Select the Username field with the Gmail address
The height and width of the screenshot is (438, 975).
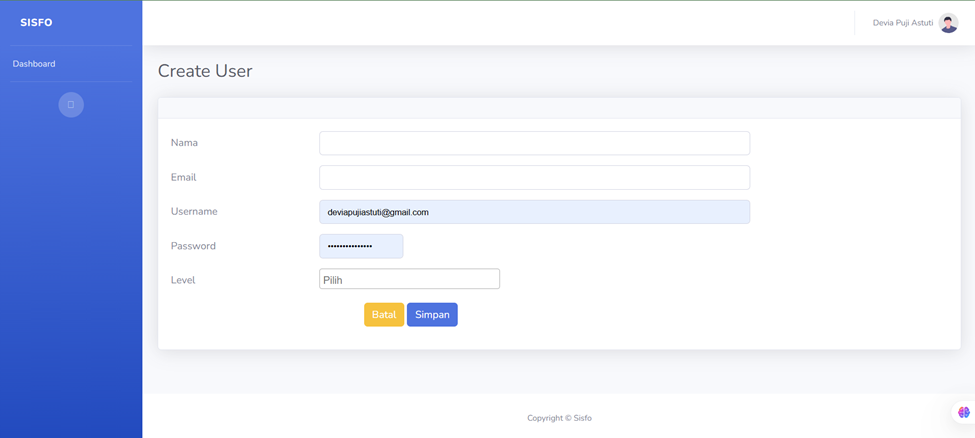[534, 212]
